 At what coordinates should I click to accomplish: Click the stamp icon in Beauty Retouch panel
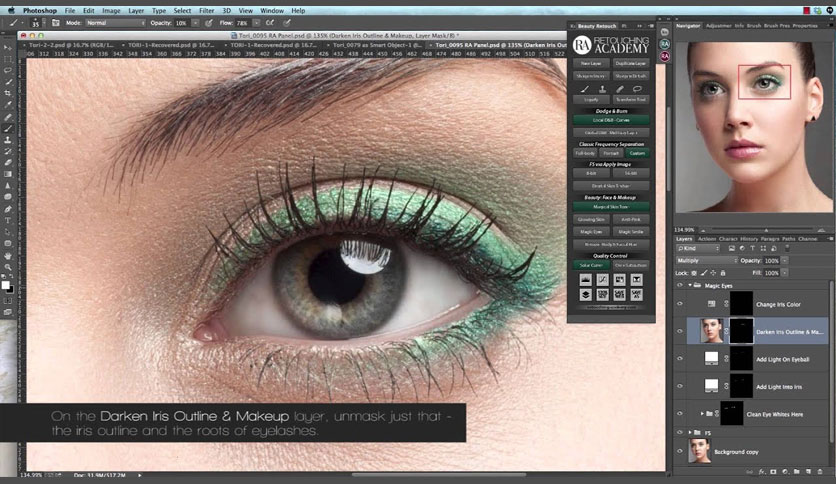click(602, 89)
